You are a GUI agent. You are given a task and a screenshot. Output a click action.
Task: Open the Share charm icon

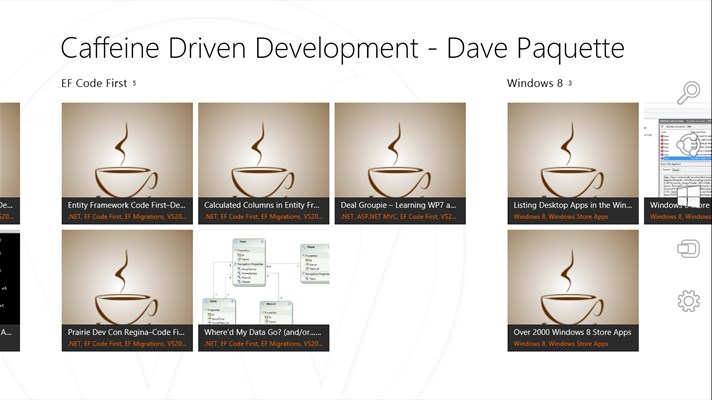(688, 144)
